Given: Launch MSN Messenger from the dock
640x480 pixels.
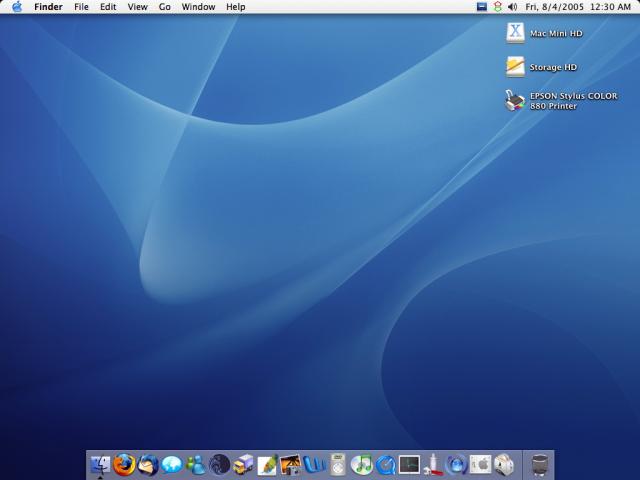Looking at the screenshot, I should click(196, 465).
